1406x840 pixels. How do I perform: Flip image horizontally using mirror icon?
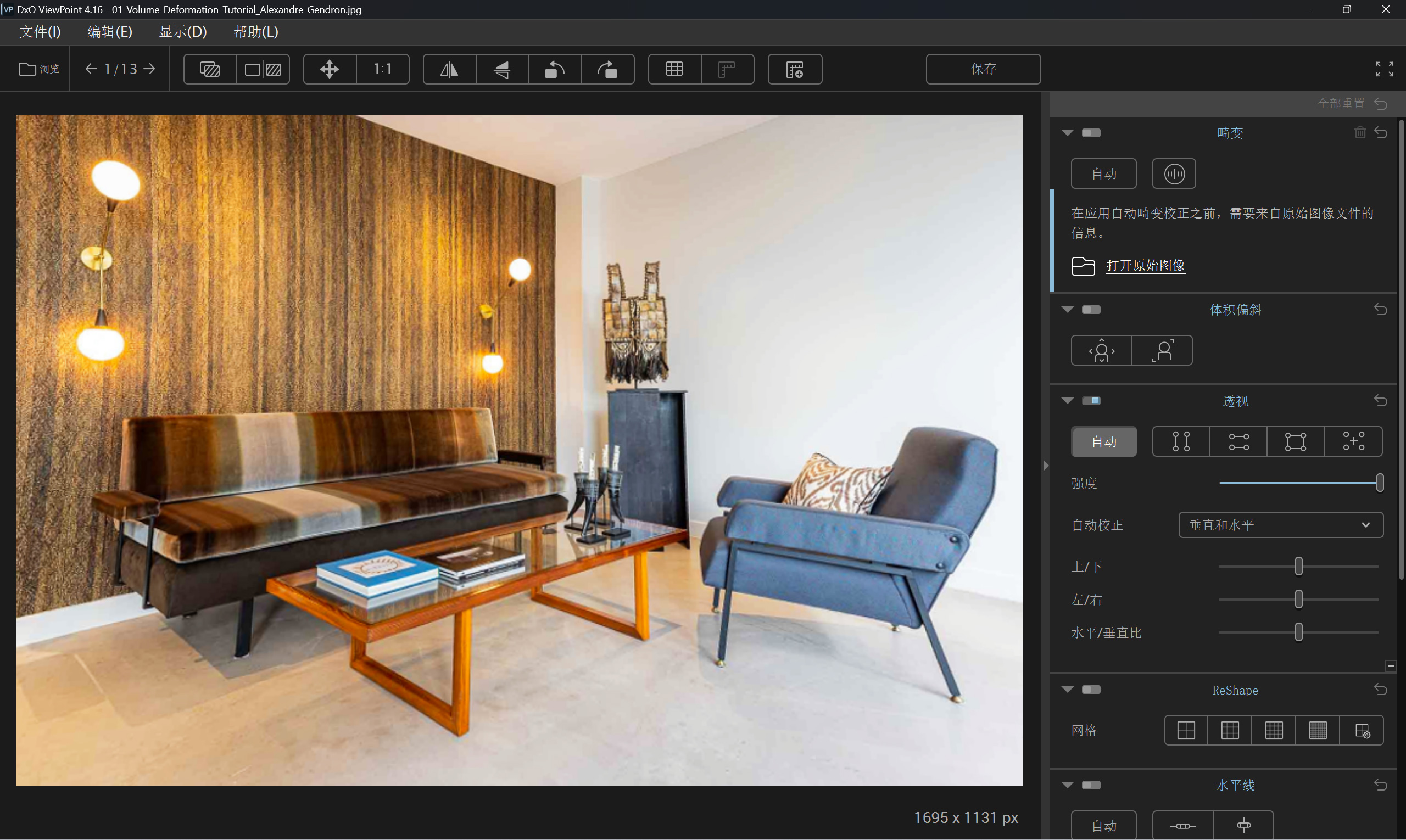point(449,69)
